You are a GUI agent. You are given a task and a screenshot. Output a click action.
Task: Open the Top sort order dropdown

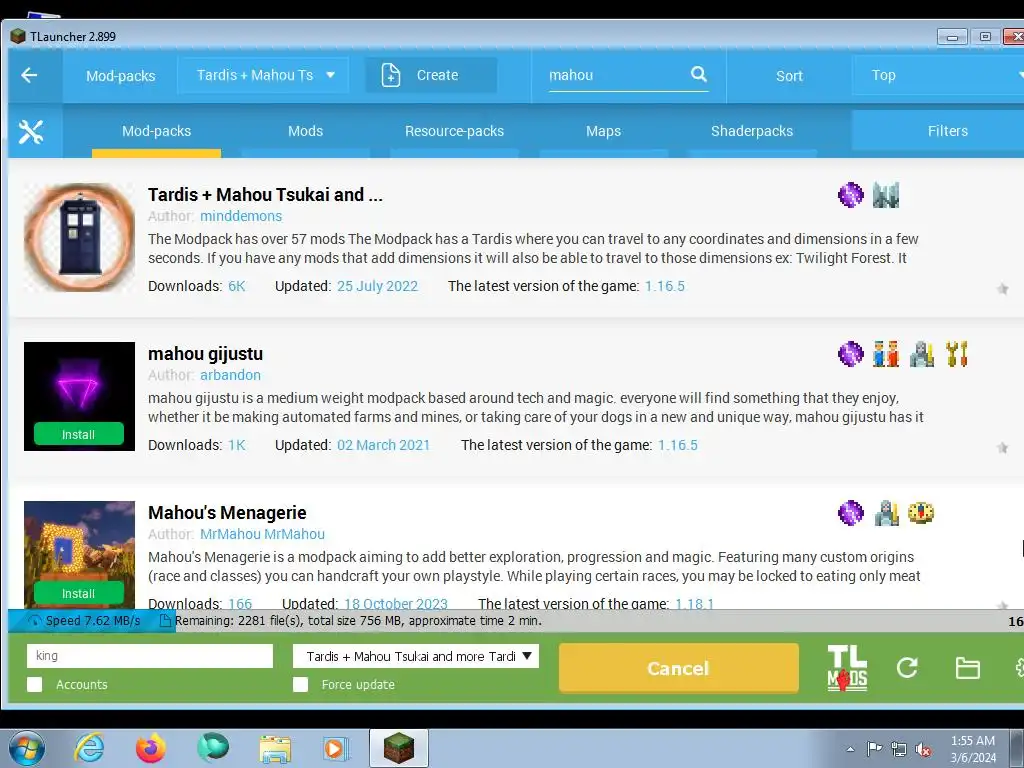click(940, 75)
